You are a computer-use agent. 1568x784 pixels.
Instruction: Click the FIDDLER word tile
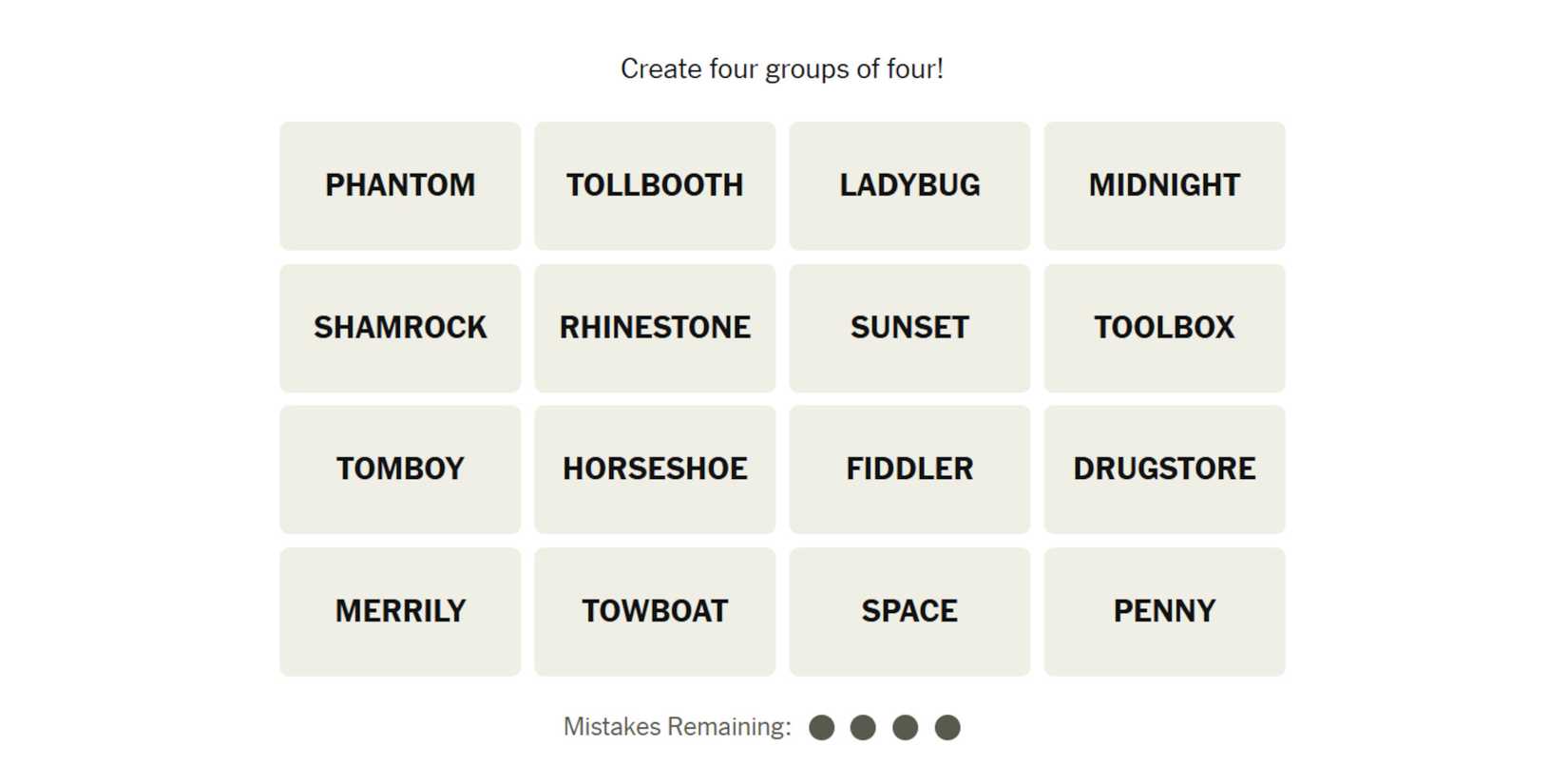click(x=909, y=469)
